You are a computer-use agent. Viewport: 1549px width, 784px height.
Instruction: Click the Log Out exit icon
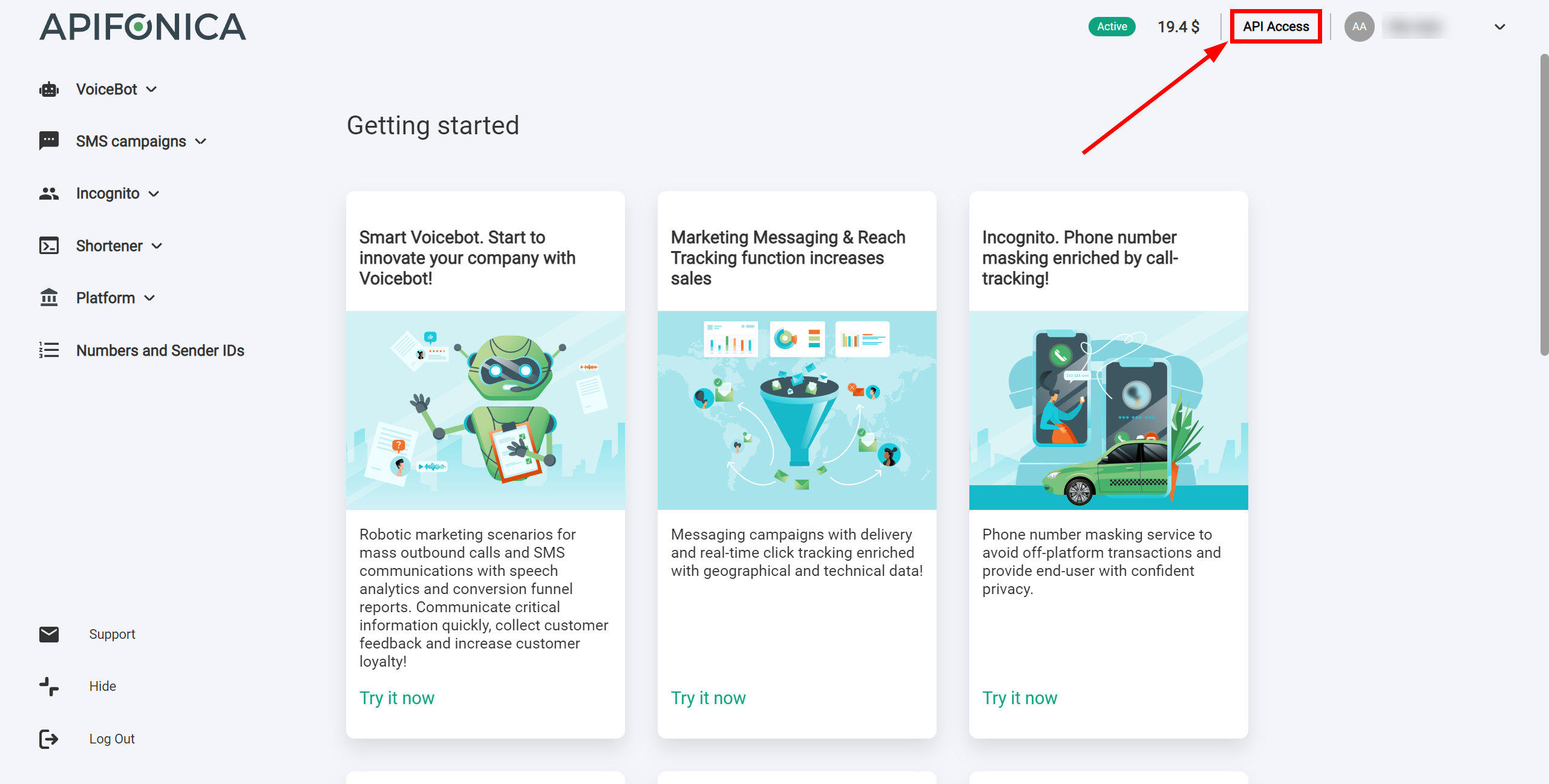(49, 739)
